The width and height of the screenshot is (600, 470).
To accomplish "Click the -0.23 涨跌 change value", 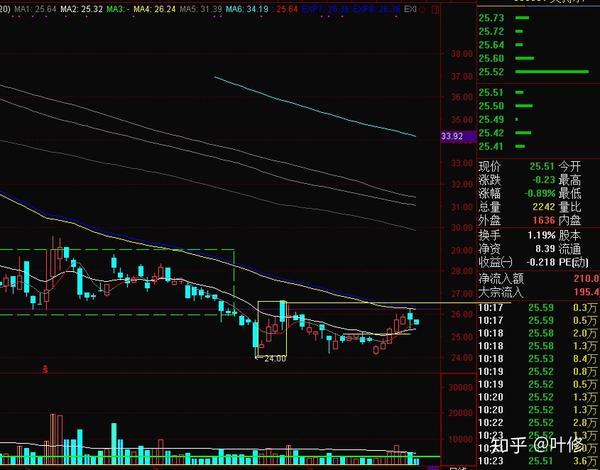I will pyautogui.click(x=543, y=180).
